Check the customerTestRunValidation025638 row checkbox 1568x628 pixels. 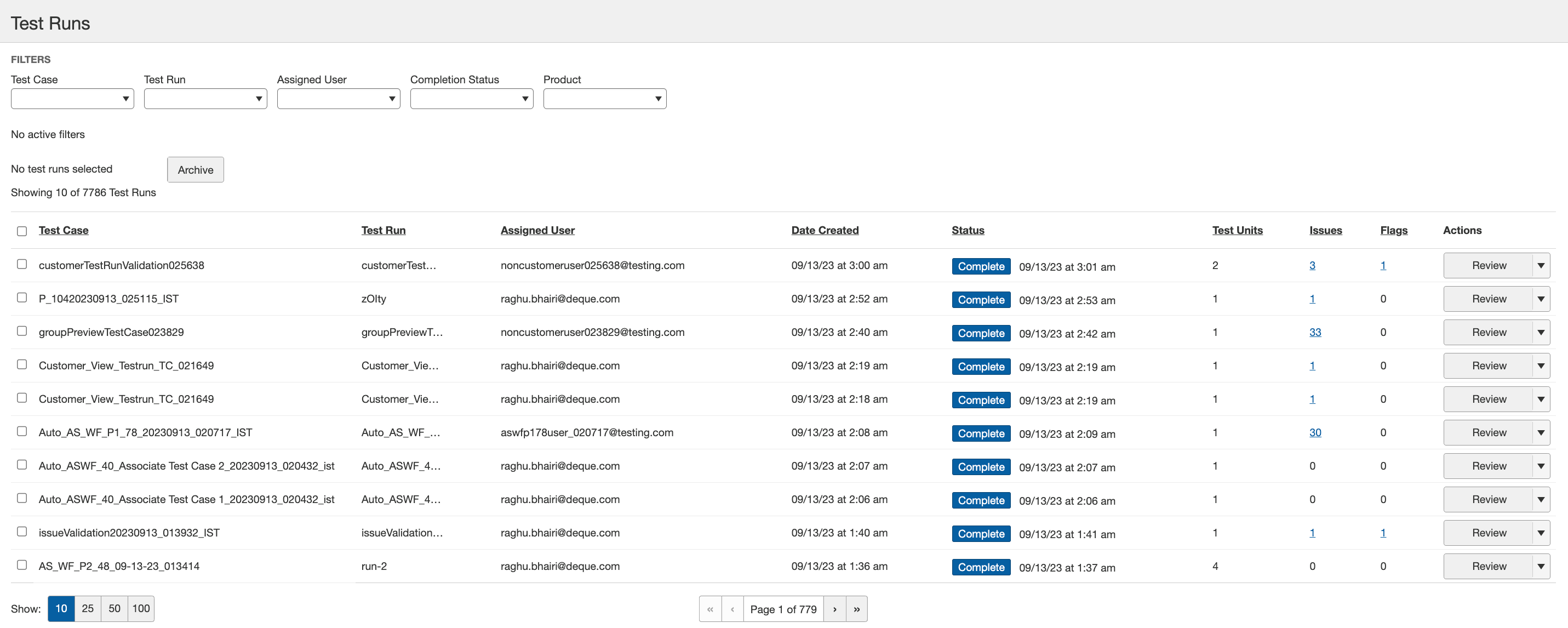click(22, 264)
